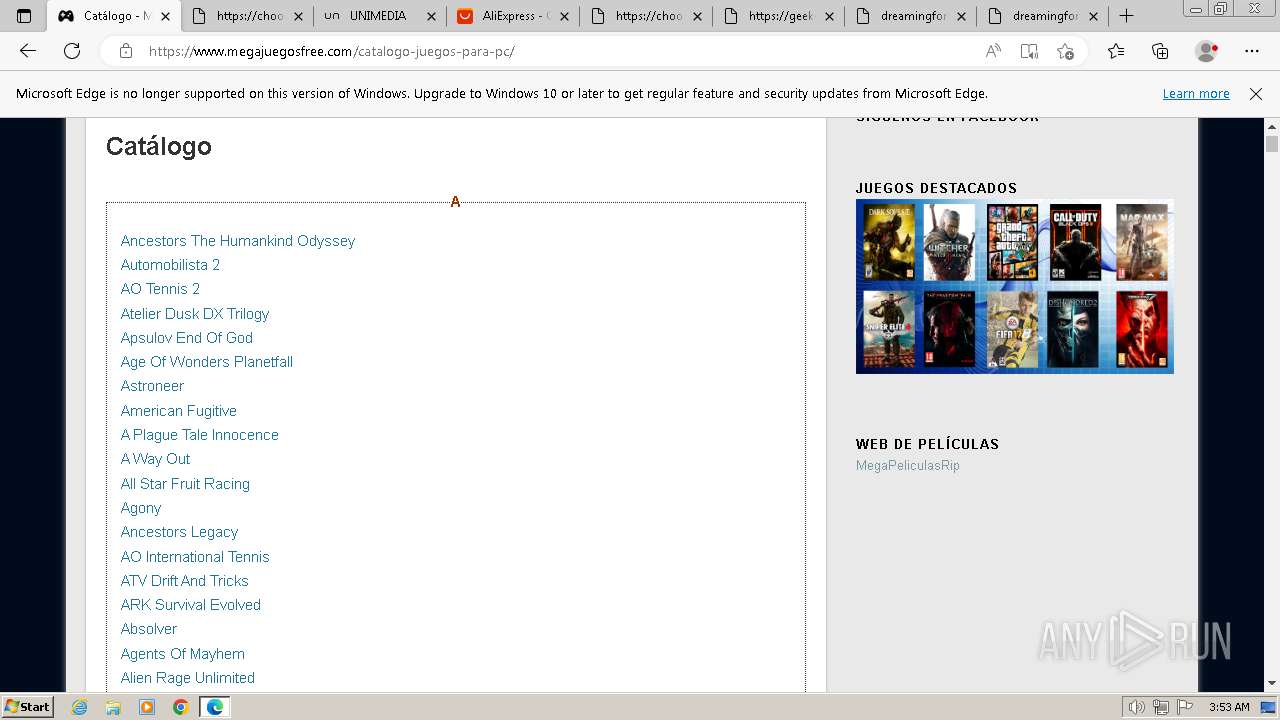Open the volume control in system tray

click(1136, 707)
